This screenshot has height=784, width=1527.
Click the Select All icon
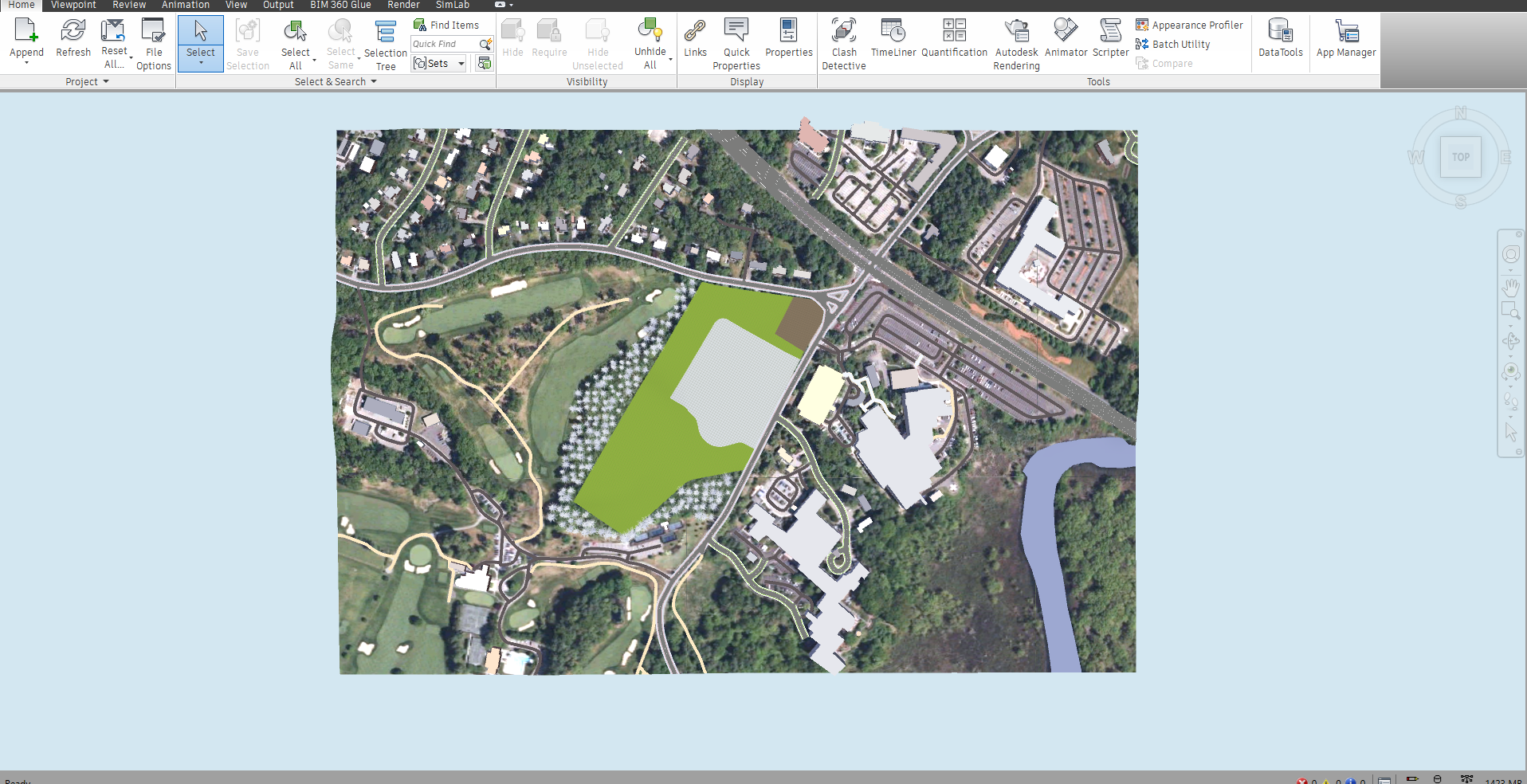point(295,30)
